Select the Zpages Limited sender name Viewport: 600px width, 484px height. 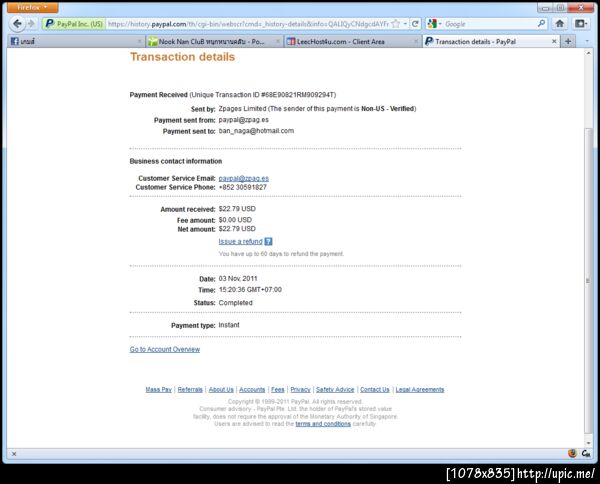pyautogui.click(x=242, y=109)
